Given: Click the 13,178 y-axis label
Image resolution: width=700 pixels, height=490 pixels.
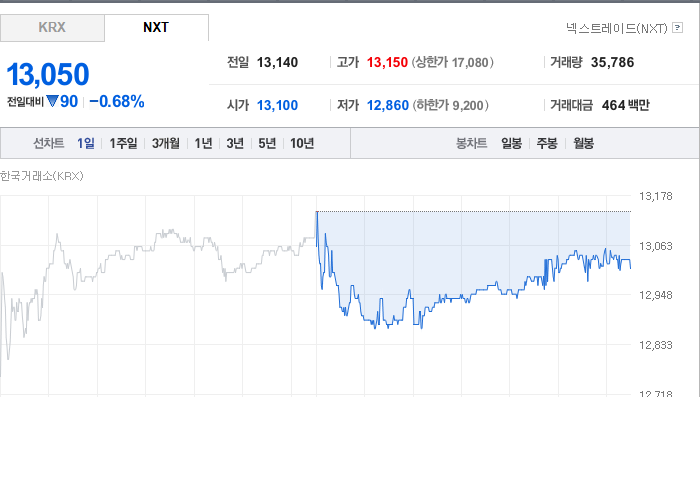Looking at the screenshot, I should click(655, 196).
